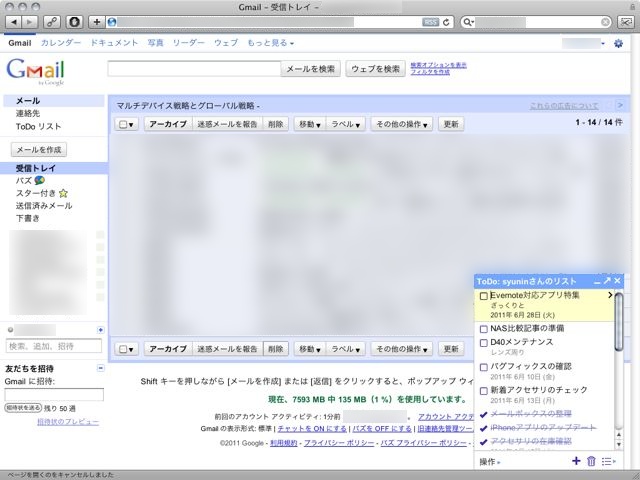Pop out the ToDo list panel with the arrow icon
The image size is (640, 480).
click(607, 281)
